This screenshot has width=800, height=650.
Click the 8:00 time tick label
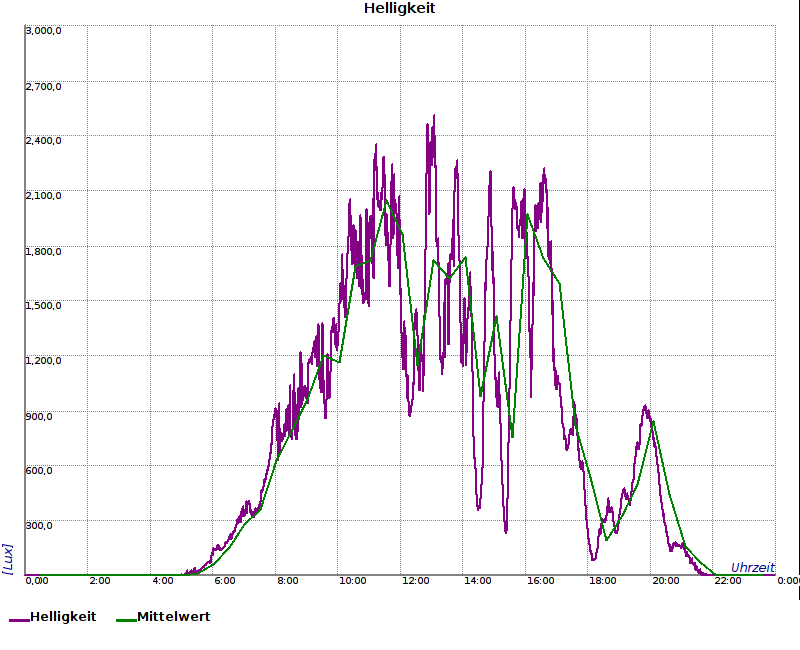(288, 581)
